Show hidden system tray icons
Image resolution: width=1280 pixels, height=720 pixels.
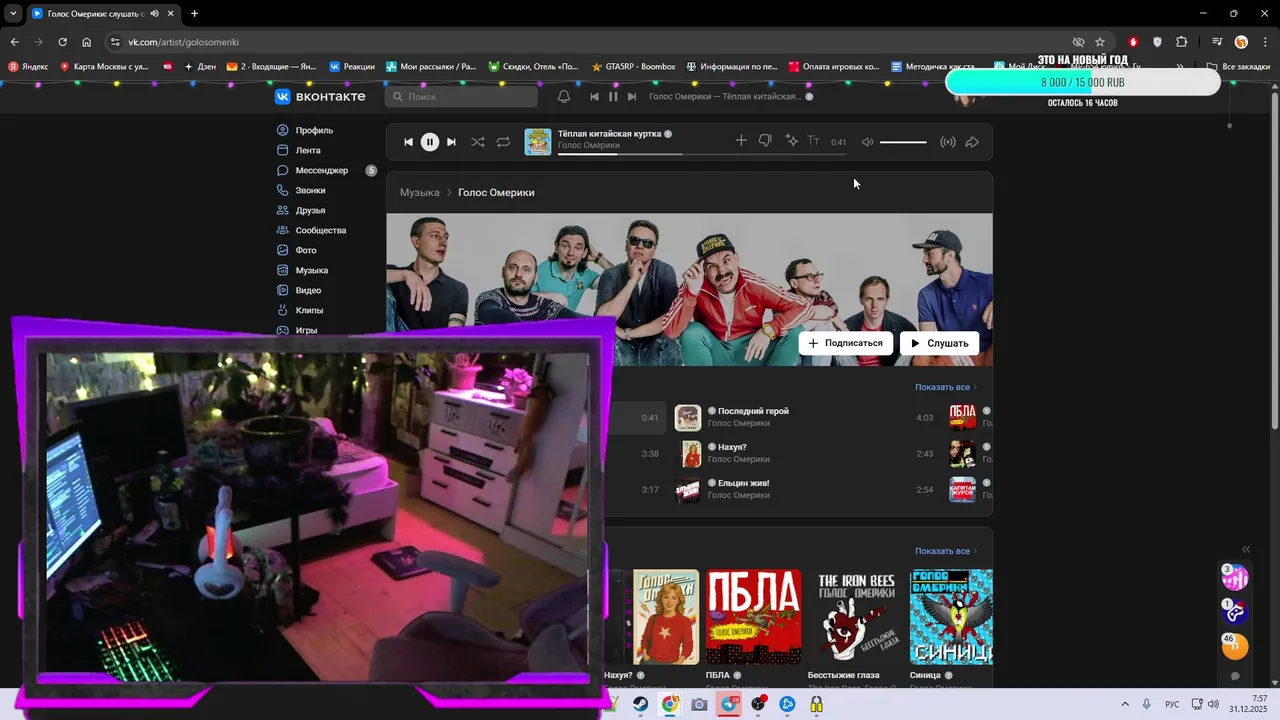click(x=1125, y=704)
